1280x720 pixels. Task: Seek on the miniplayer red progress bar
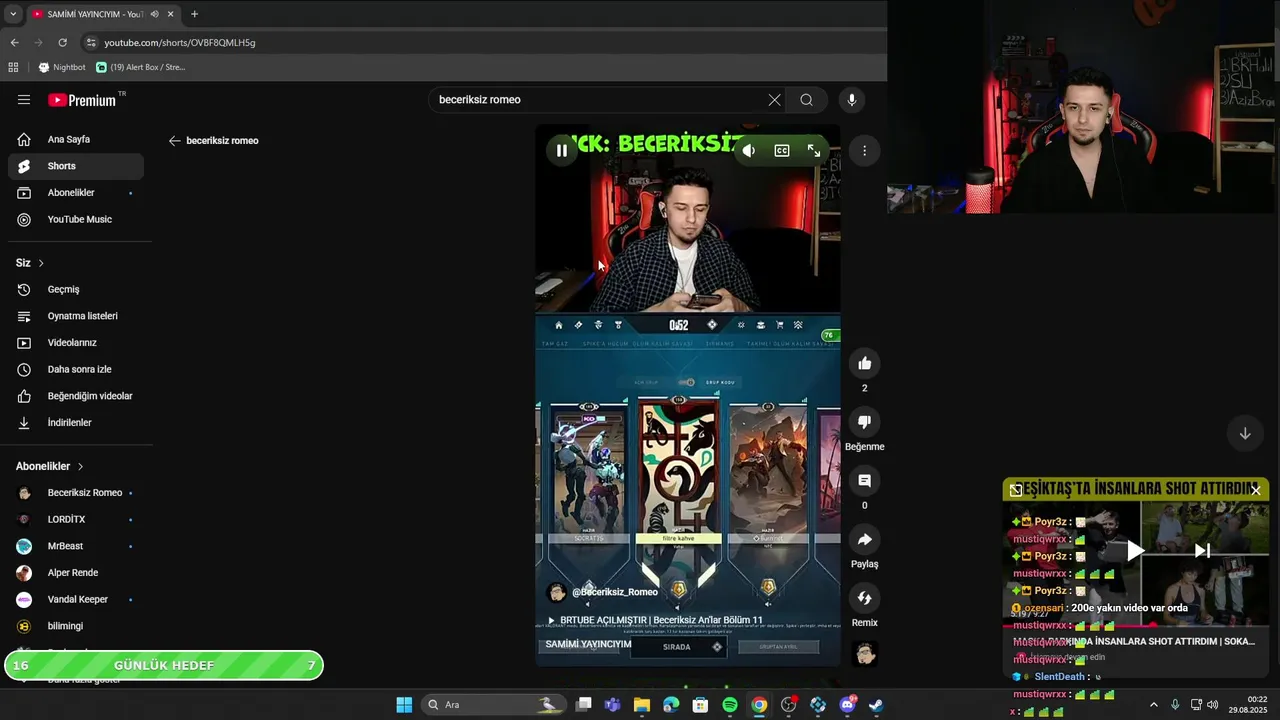click(1135, 625)
